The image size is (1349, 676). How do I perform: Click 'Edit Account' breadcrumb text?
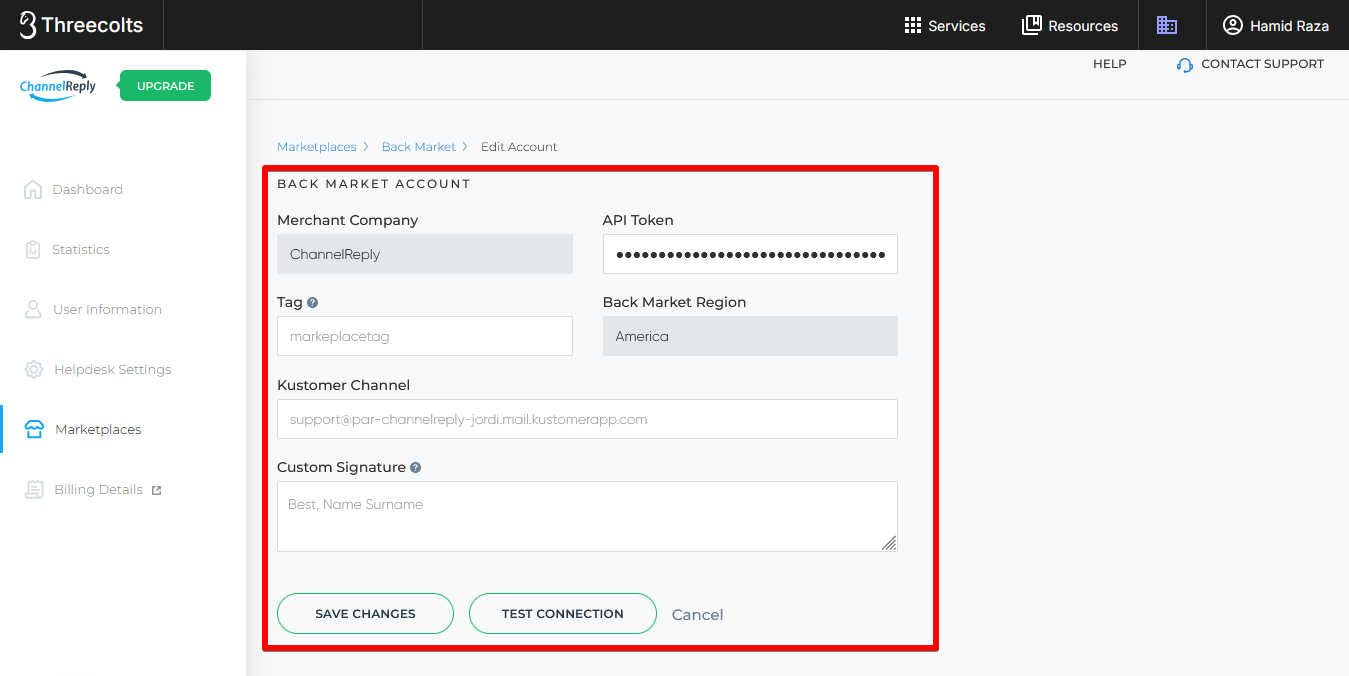519,146
